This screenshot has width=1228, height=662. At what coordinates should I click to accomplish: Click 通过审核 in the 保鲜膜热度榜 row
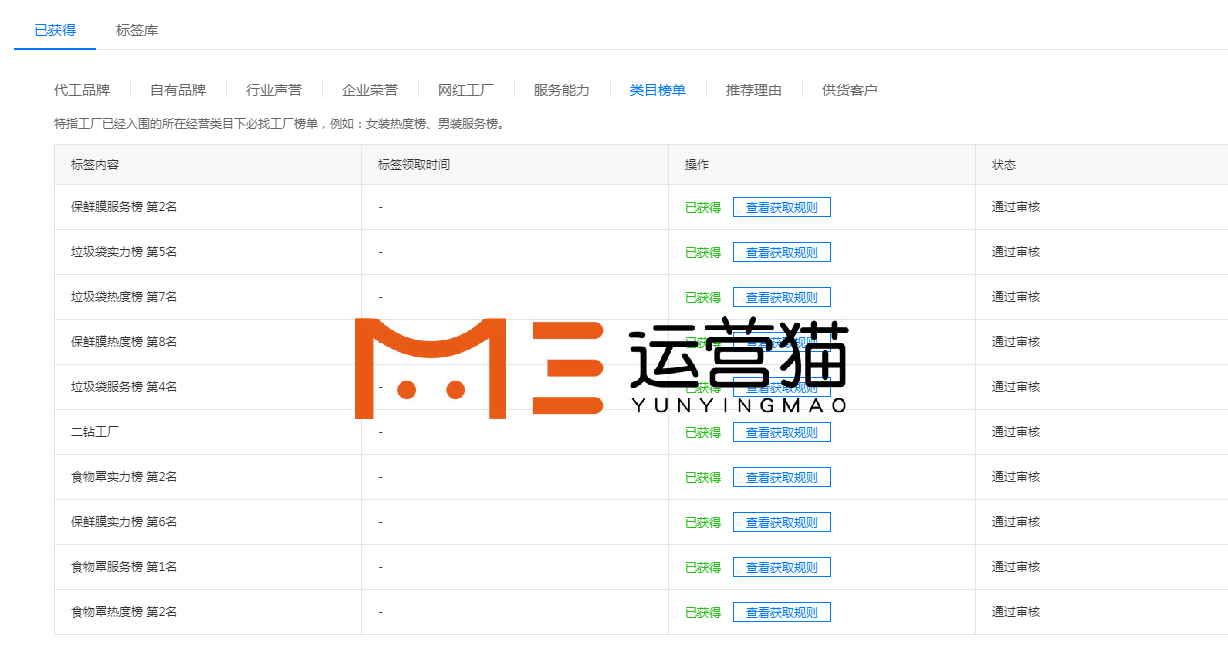click(1016, 342)
